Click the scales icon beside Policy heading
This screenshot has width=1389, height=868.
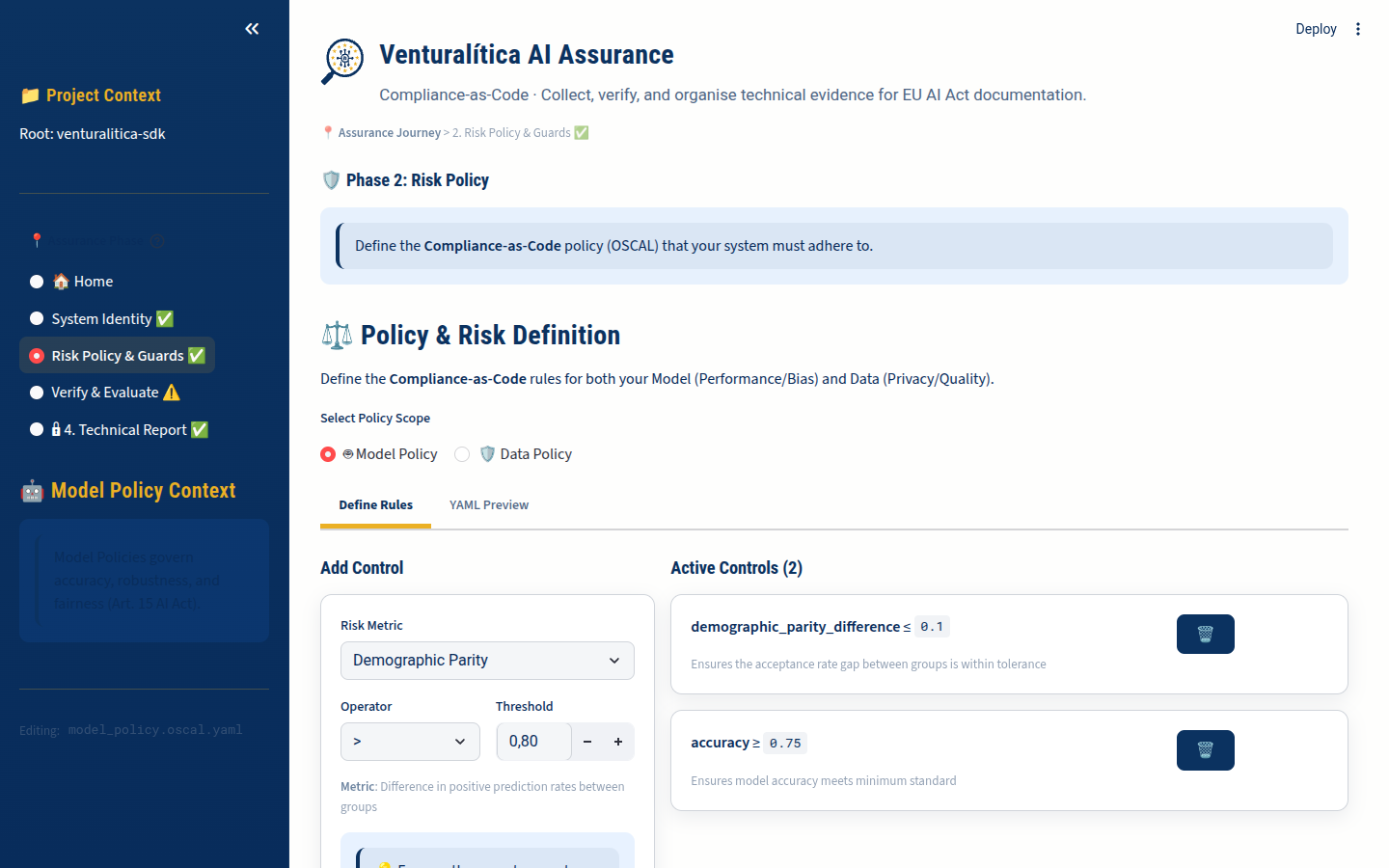(x=337, y=336)
